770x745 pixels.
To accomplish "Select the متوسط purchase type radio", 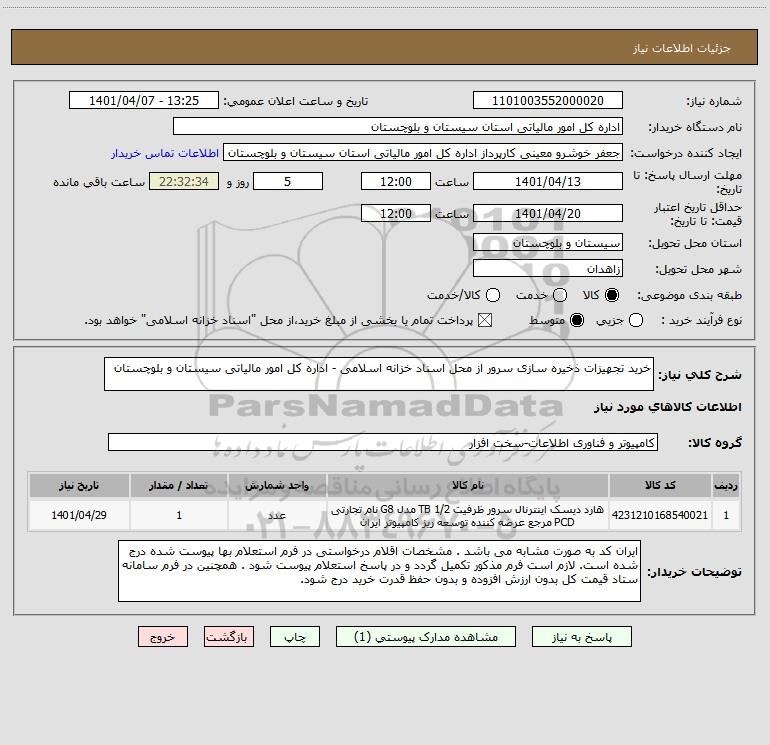I will click(577, 320).
